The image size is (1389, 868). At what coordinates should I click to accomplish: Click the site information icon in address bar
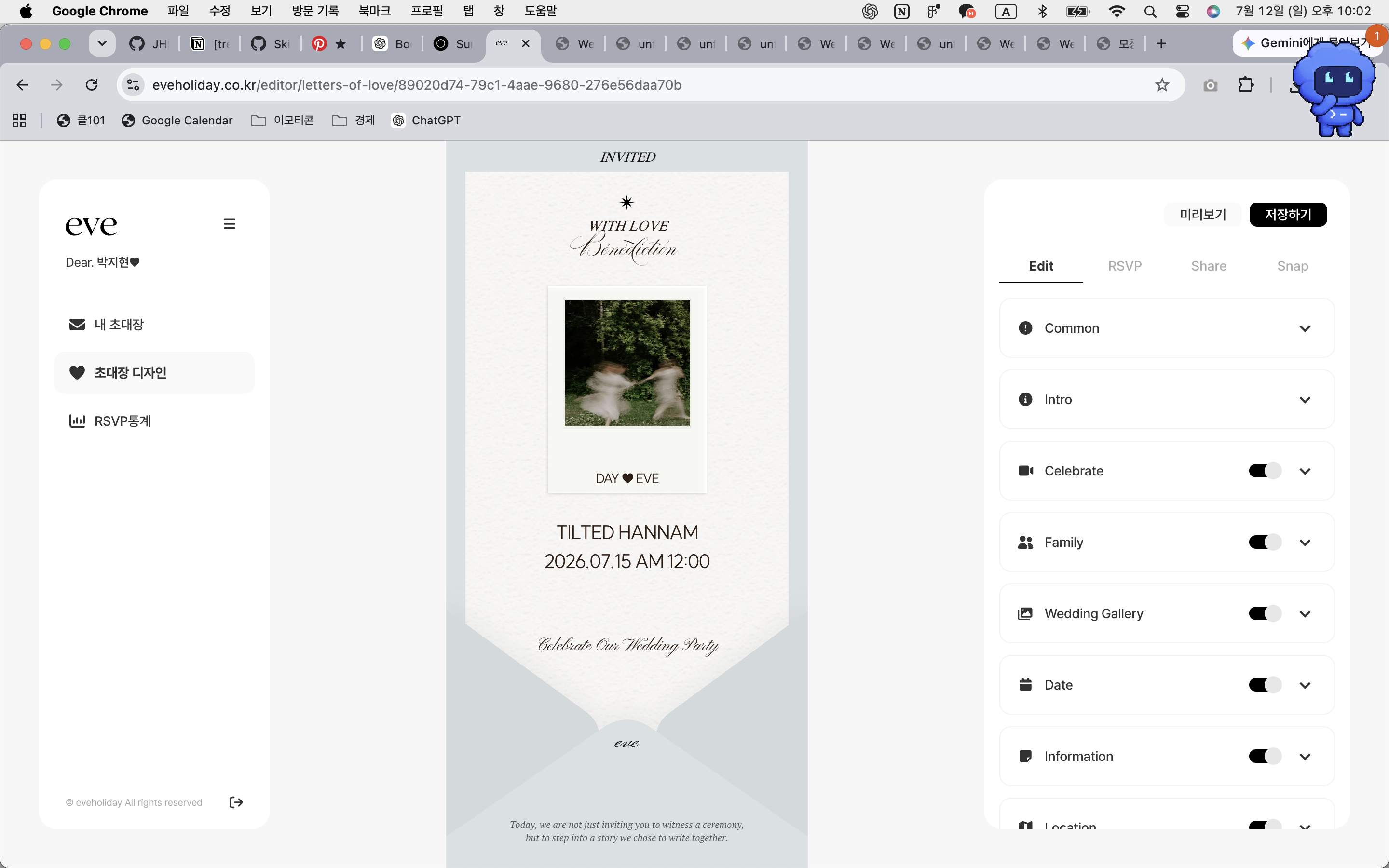133,85
